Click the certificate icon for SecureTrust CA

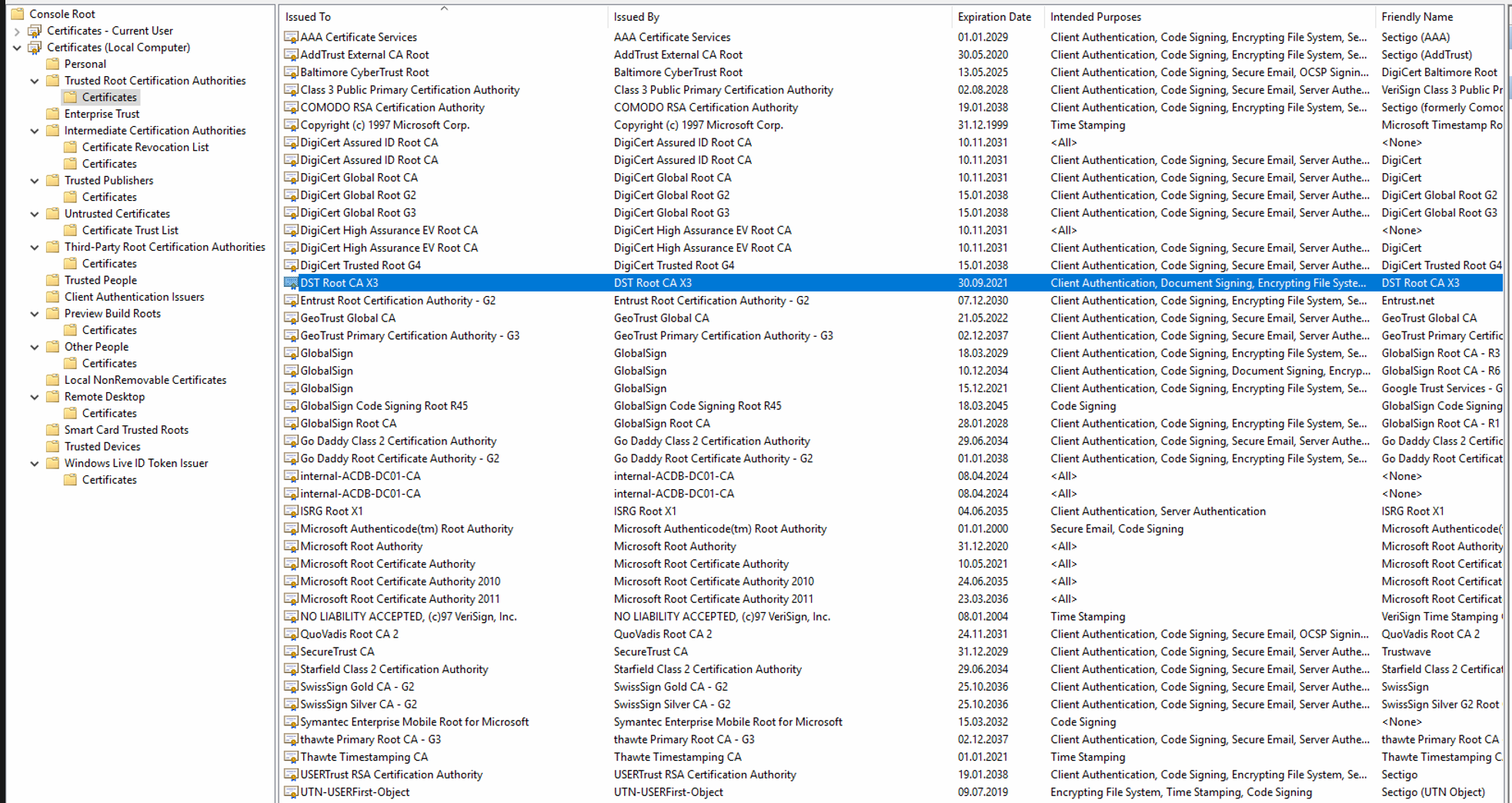click(291, 651)
